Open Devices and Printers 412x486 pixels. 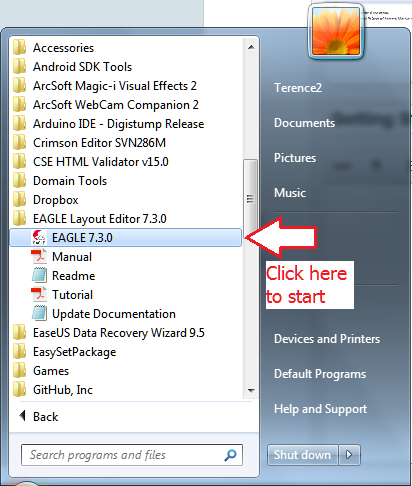[327, 339]
